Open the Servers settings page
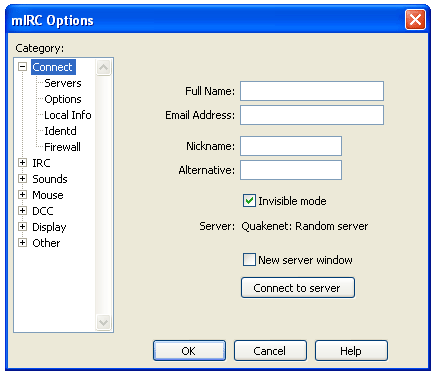This screenshot has height=374, width=435. pos(63,83)
